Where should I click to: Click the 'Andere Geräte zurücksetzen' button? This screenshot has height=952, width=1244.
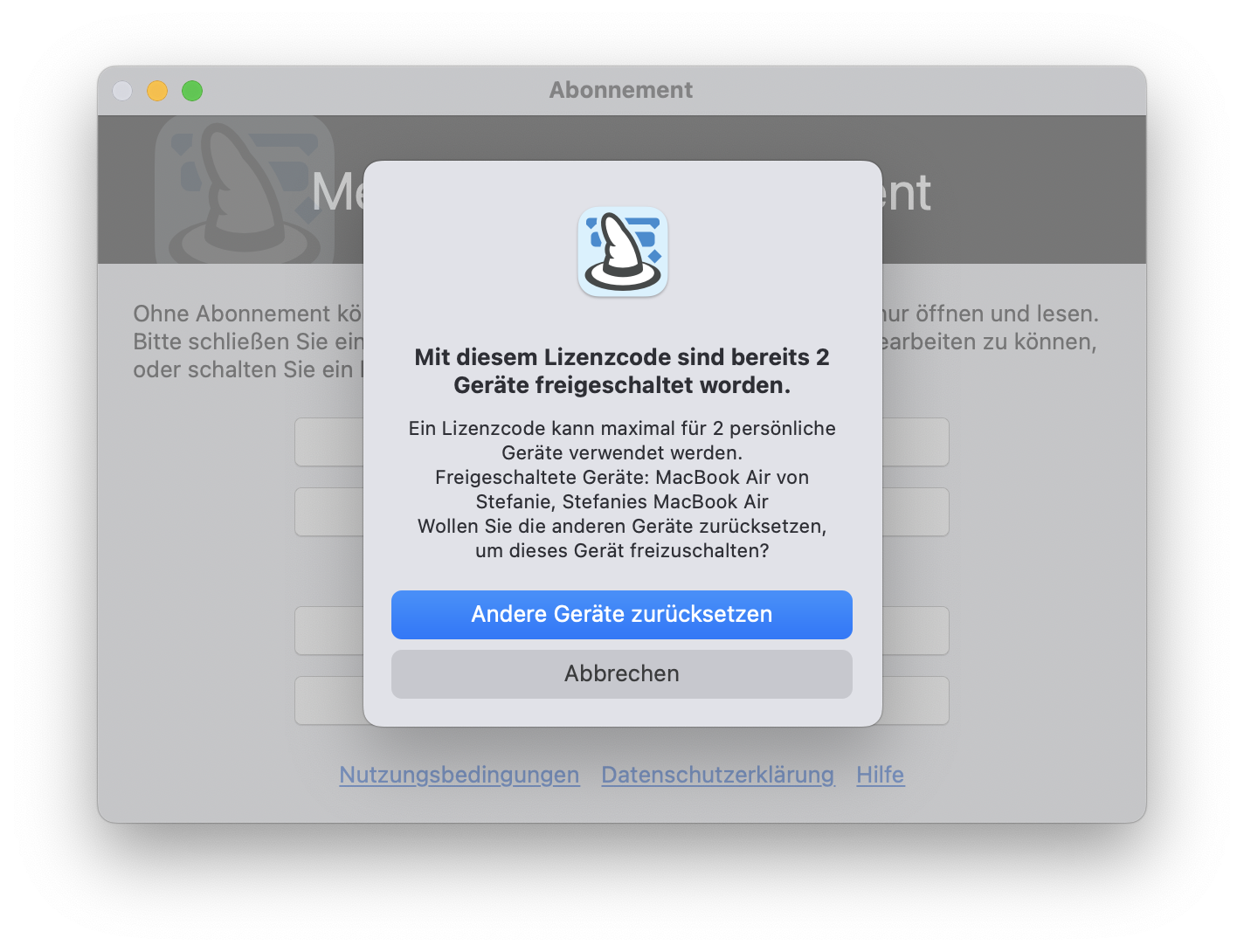(x=621, y=614)
